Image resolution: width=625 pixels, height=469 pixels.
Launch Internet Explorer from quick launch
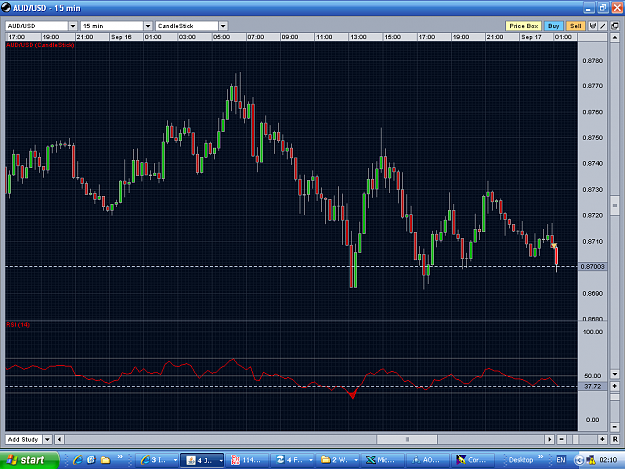click(78, 460)
